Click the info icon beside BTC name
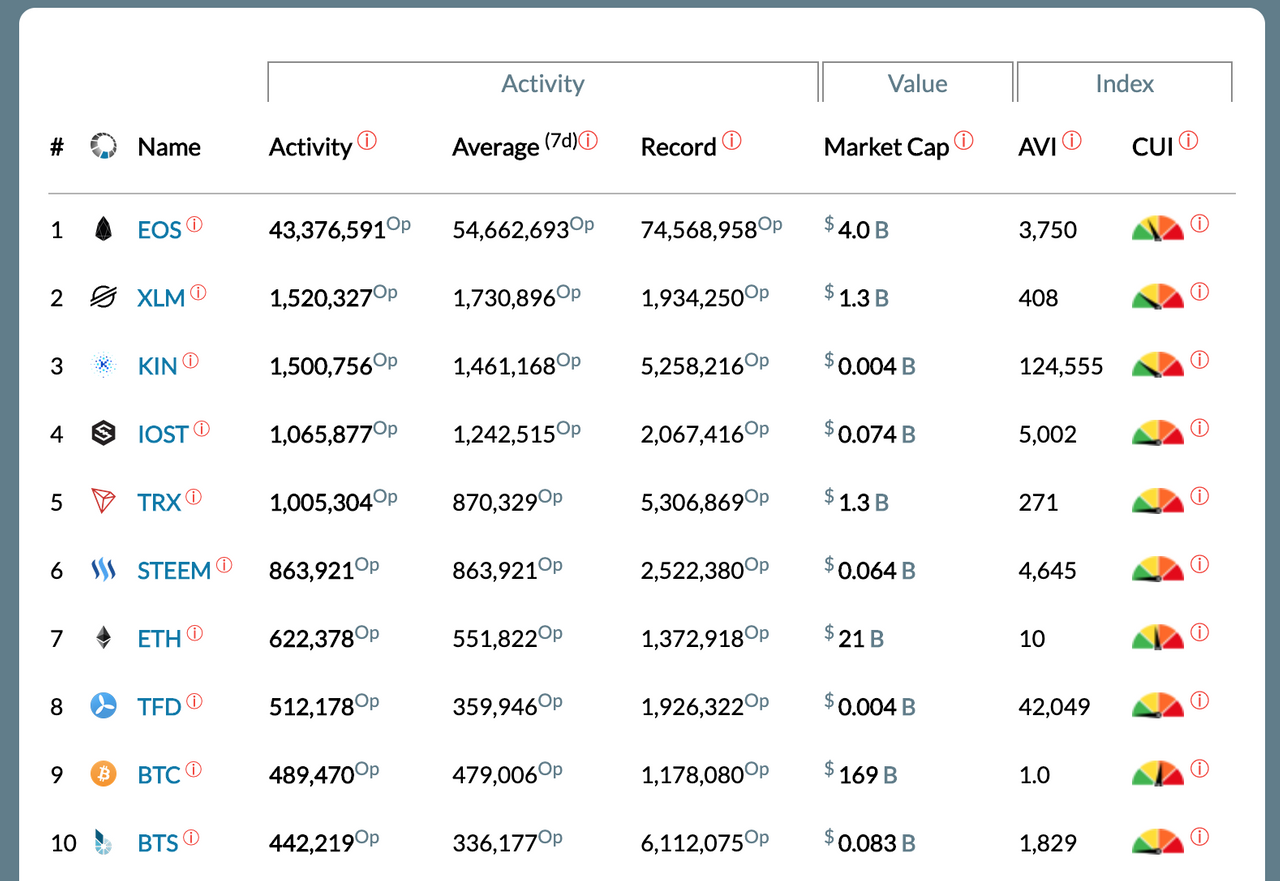The height and width of the screenshot is (881, 1280). [194, 769]
